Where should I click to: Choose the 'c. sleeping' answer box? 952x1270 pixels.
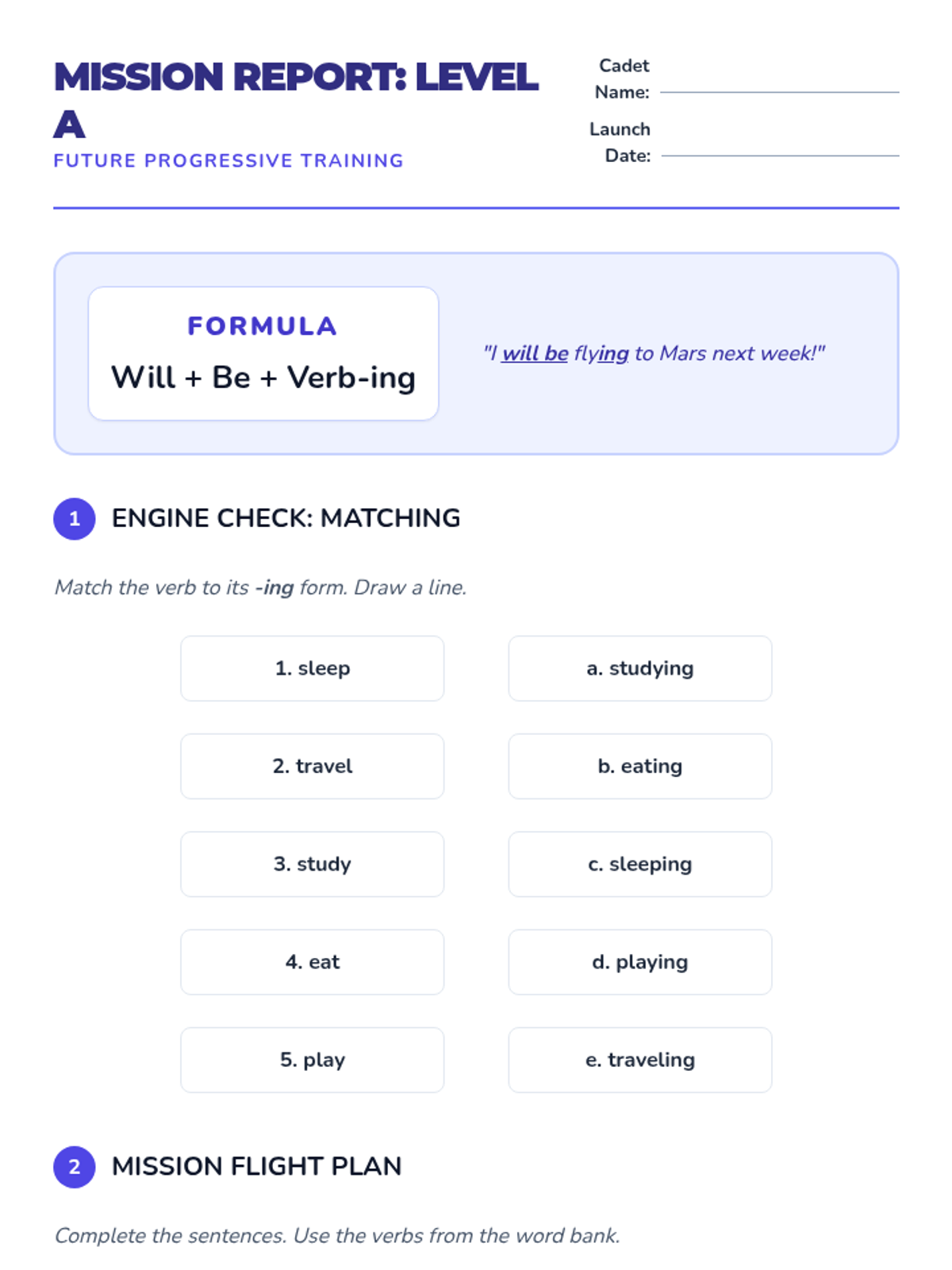point(639,864)
